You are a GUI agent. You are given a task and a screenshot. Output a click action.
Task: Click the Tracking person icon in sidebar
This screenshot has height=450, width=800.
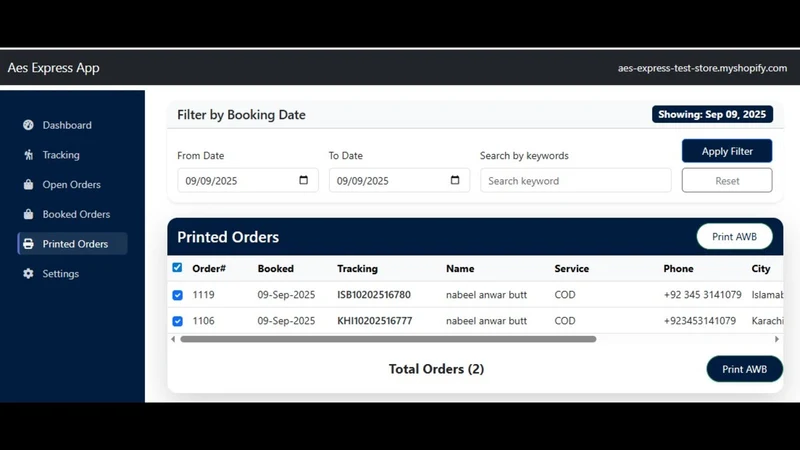pyautogui.click(x=28, y=155)
